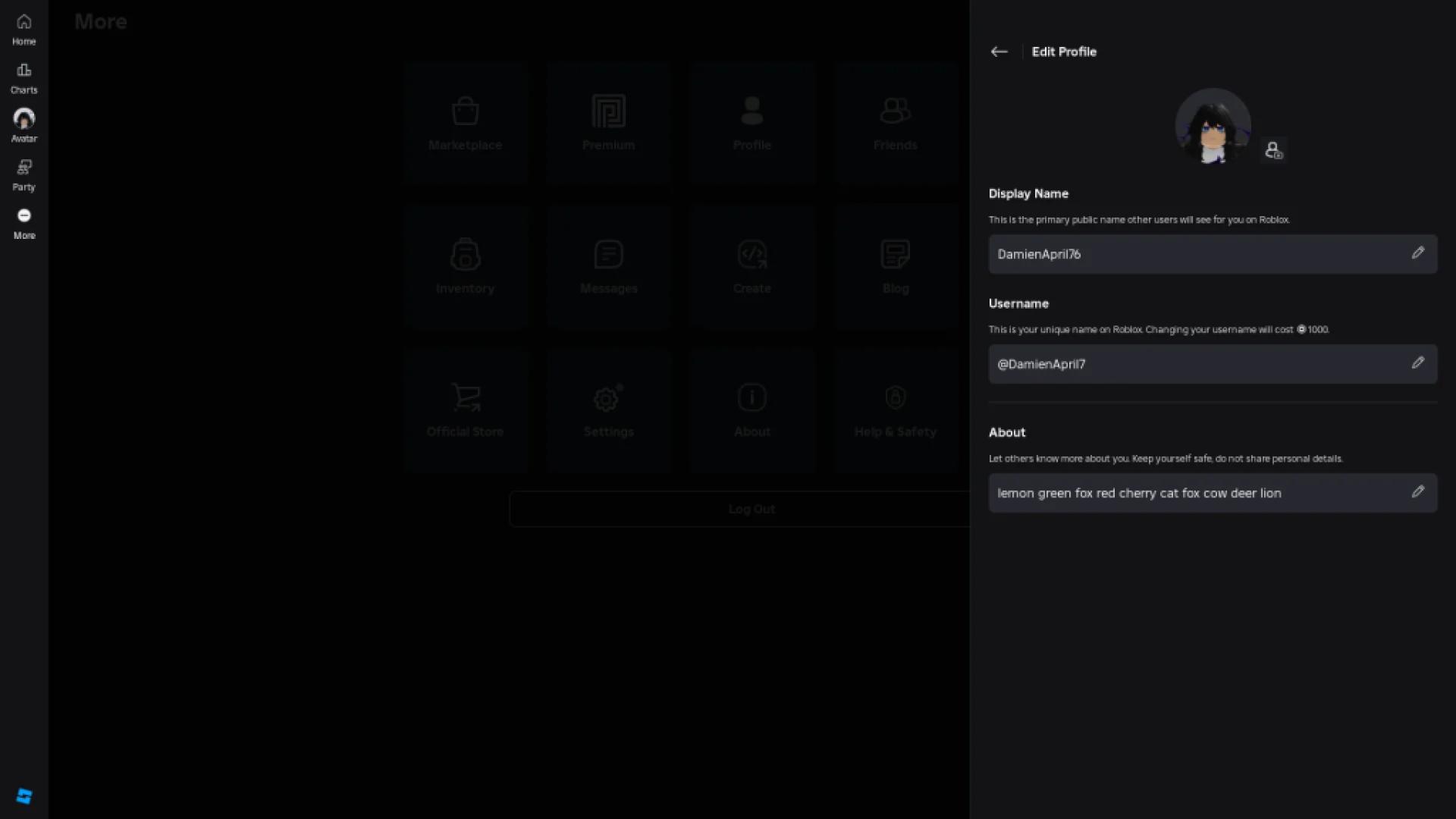Screen dimensions: 1456x819
Task: Open the Help & Safety tile
Action: [895, 410]
